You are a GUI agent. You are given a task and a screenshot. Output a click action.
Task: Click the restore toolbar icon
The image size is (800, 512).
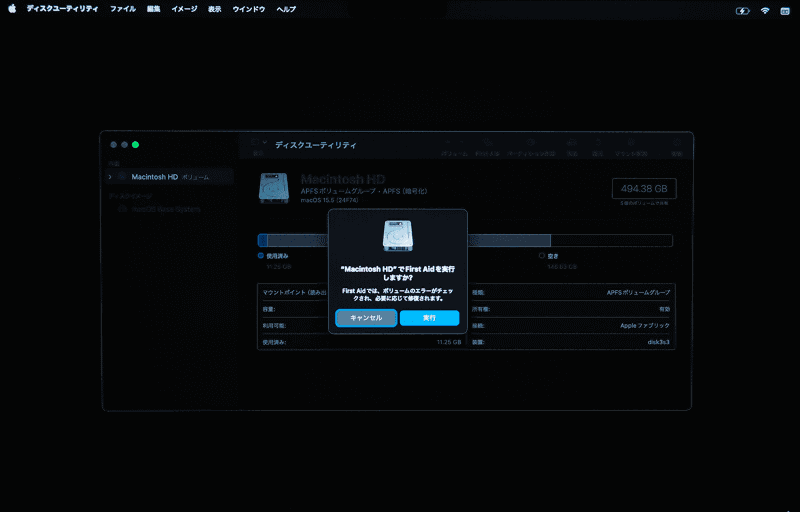pyautogui.click(x=598, y=143)
